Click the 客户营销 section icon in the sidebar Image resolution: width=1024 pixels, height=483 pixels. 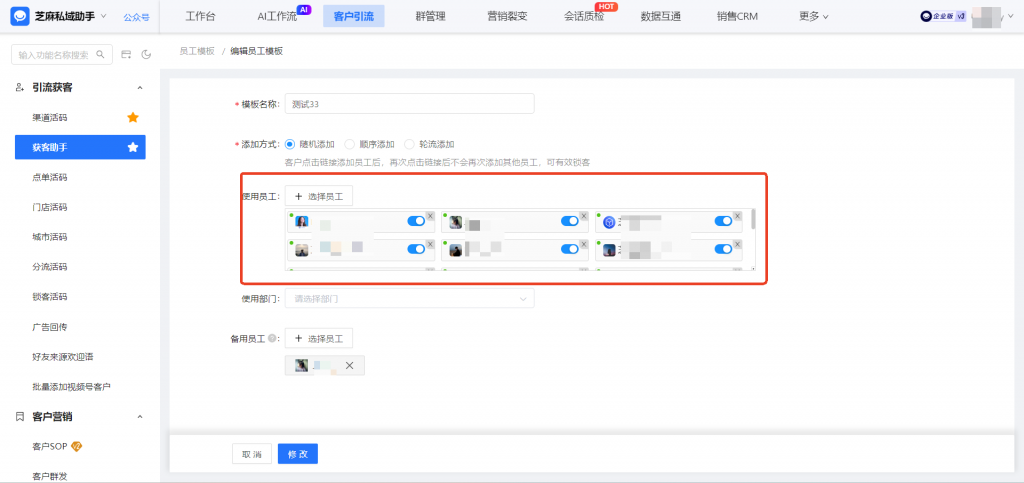point(20,416)
